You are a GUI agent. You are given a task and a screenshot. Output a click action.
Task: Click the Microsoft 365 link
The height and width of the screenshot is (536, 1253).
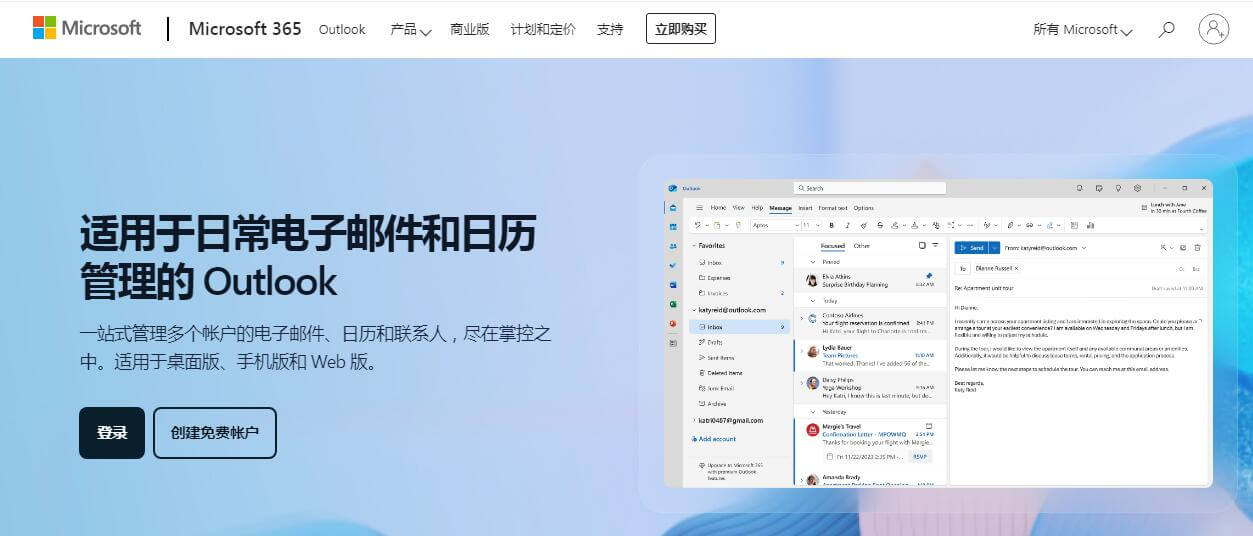click(245, 29)
